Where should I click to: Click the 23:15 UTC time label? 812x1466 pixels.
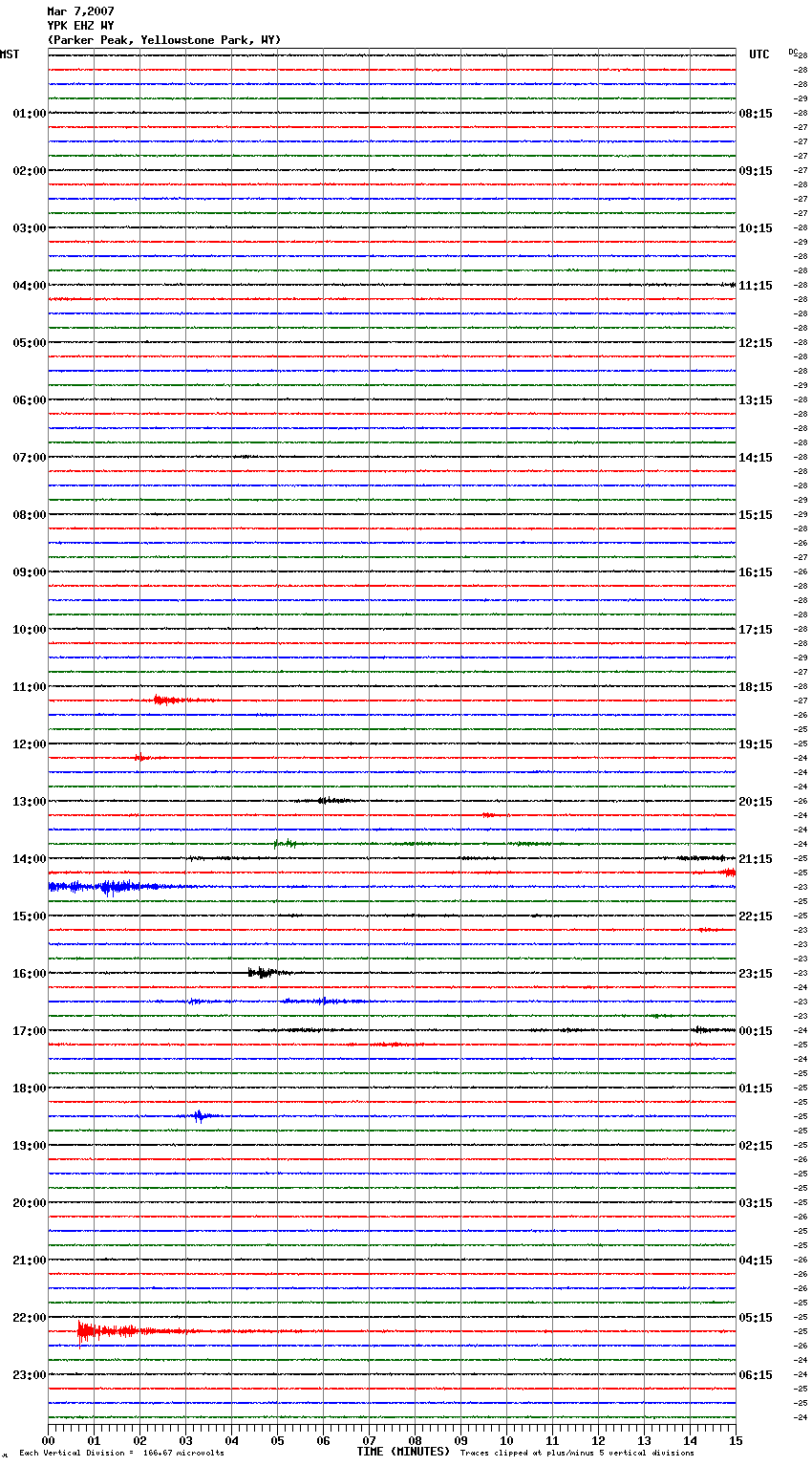(756, 974)
